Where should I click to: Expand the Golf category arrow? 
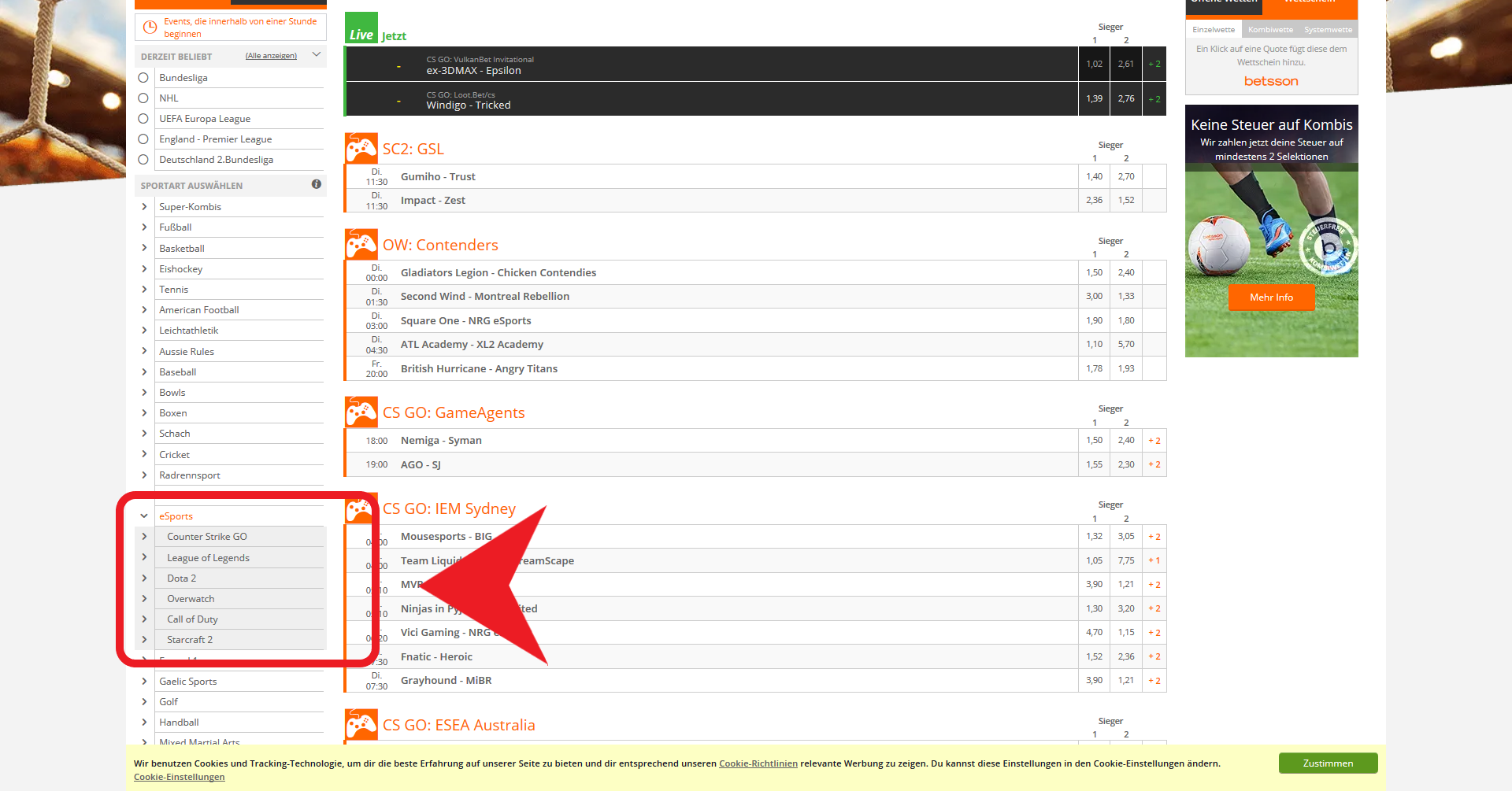tap(144, 702)
